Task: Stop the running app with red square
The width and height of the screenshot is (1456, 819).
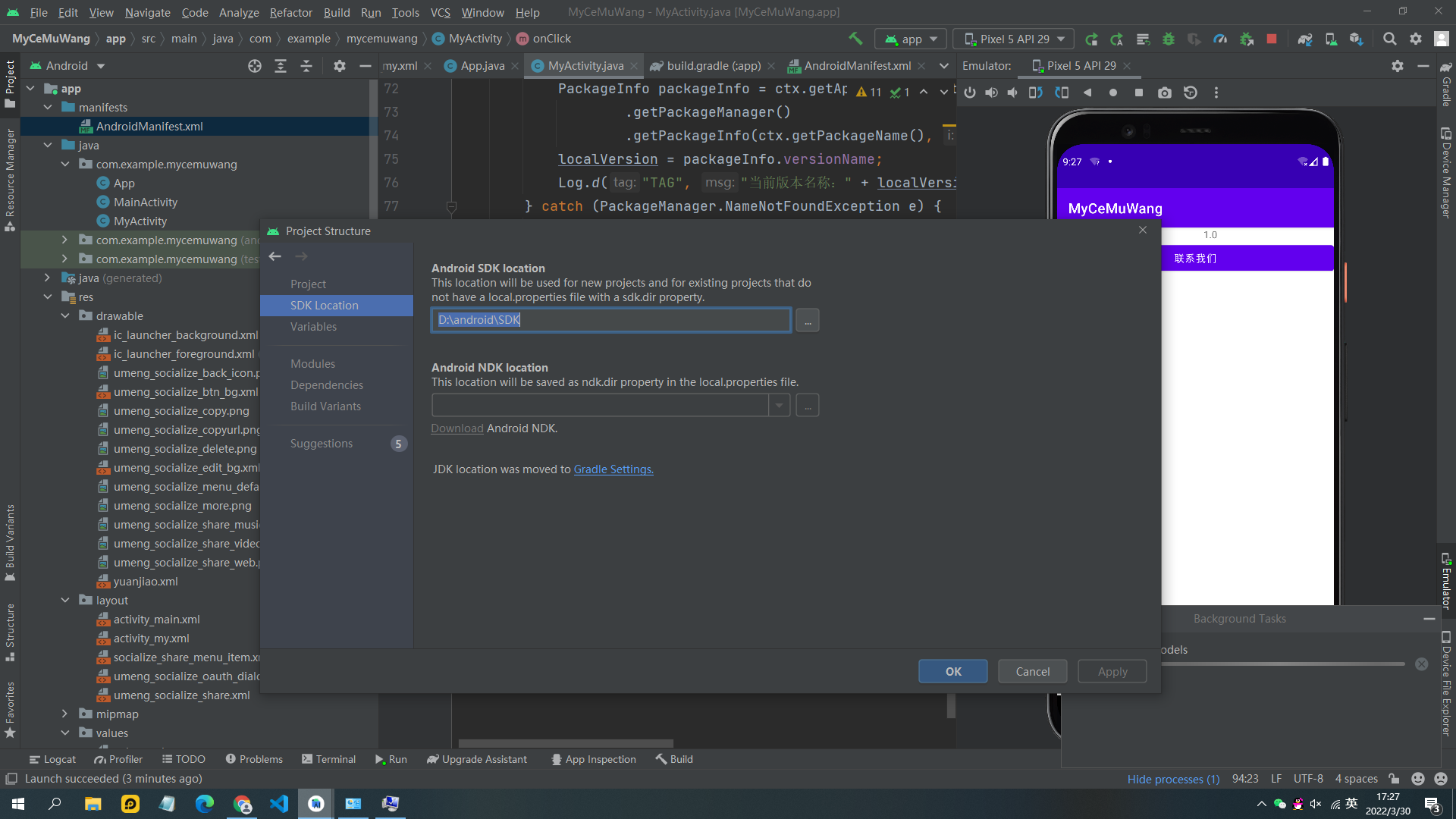Action: (1272, 39)
